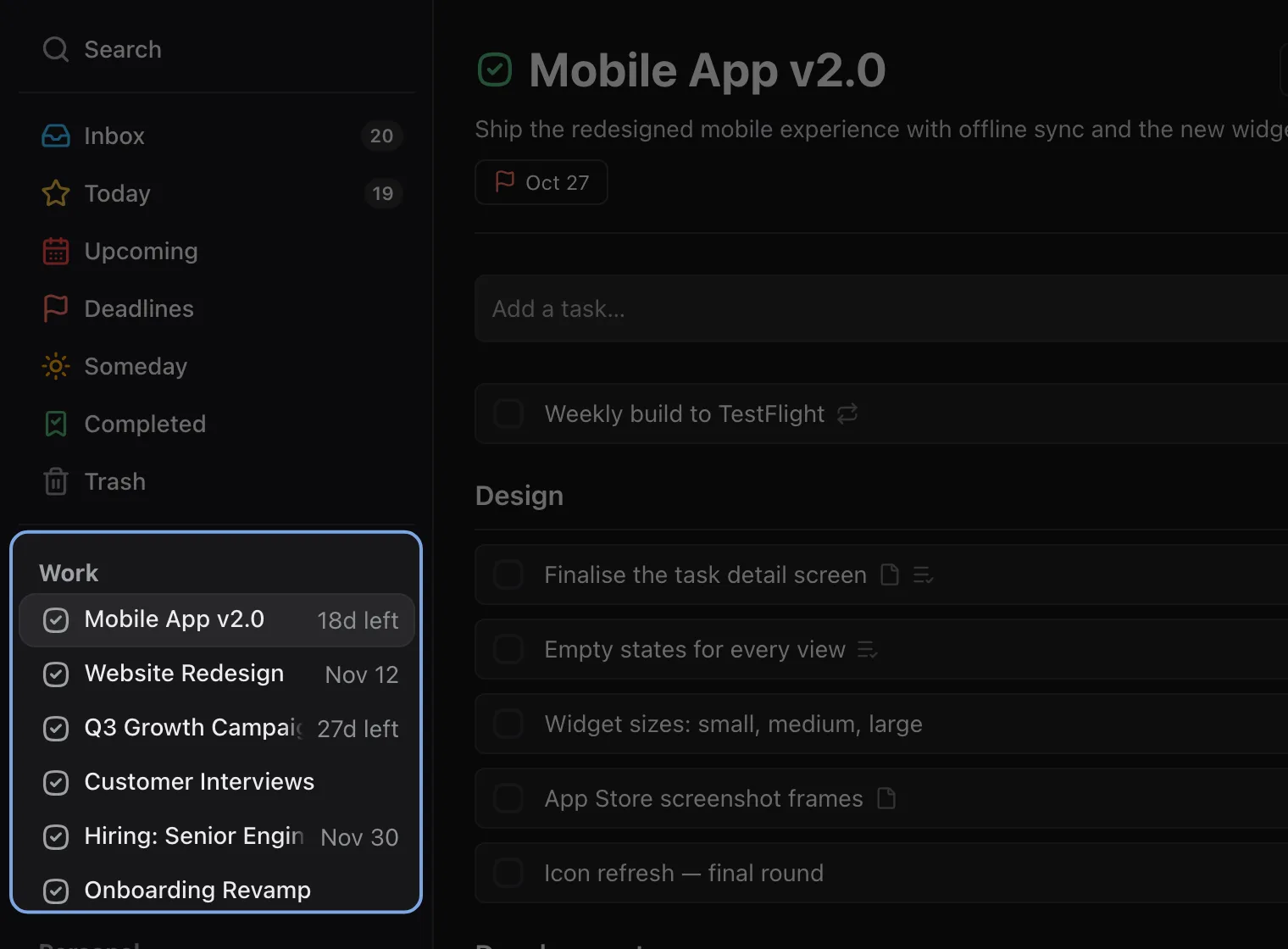Click checklist icon on Finalise the task detail screen
Screen dimensions: 1288x949
(923, 575)
